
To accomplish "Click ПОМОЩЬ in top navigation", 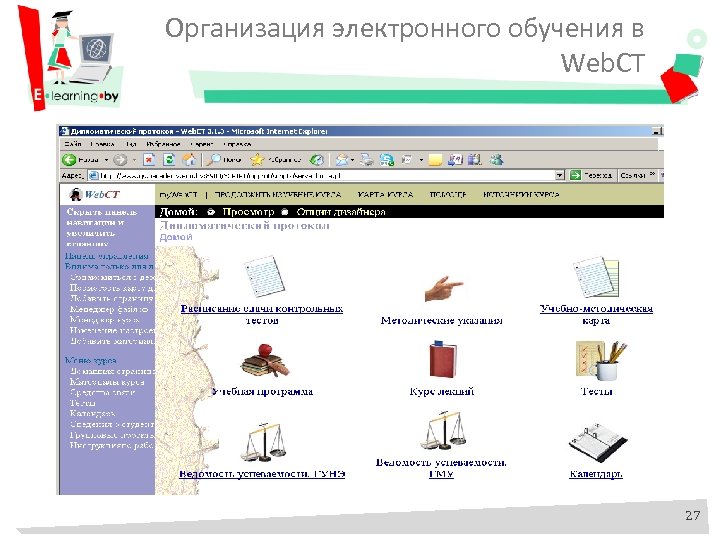I will 448,195.
